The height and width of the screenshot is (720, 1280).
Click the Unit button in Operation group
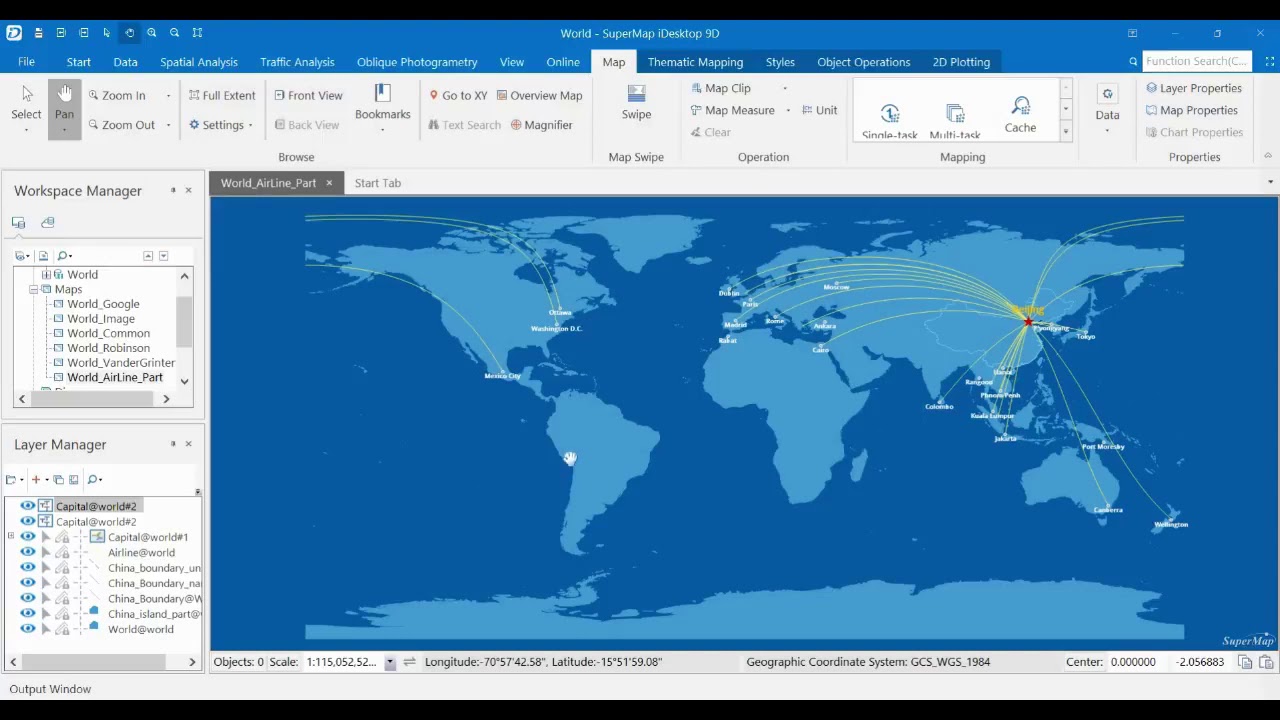[x=819, y=110]
